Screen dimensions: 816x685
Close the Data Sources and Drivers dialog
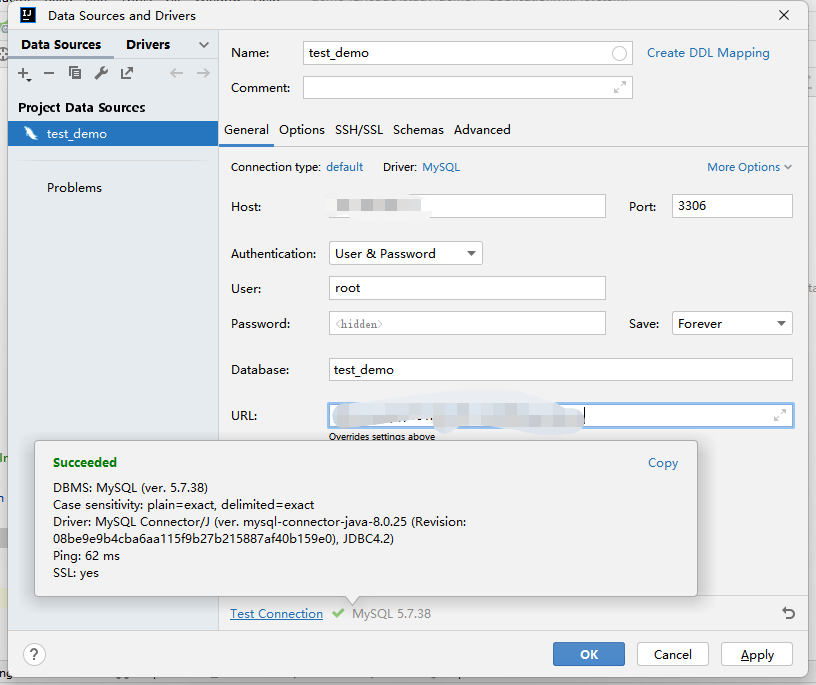tap(784, 16)
